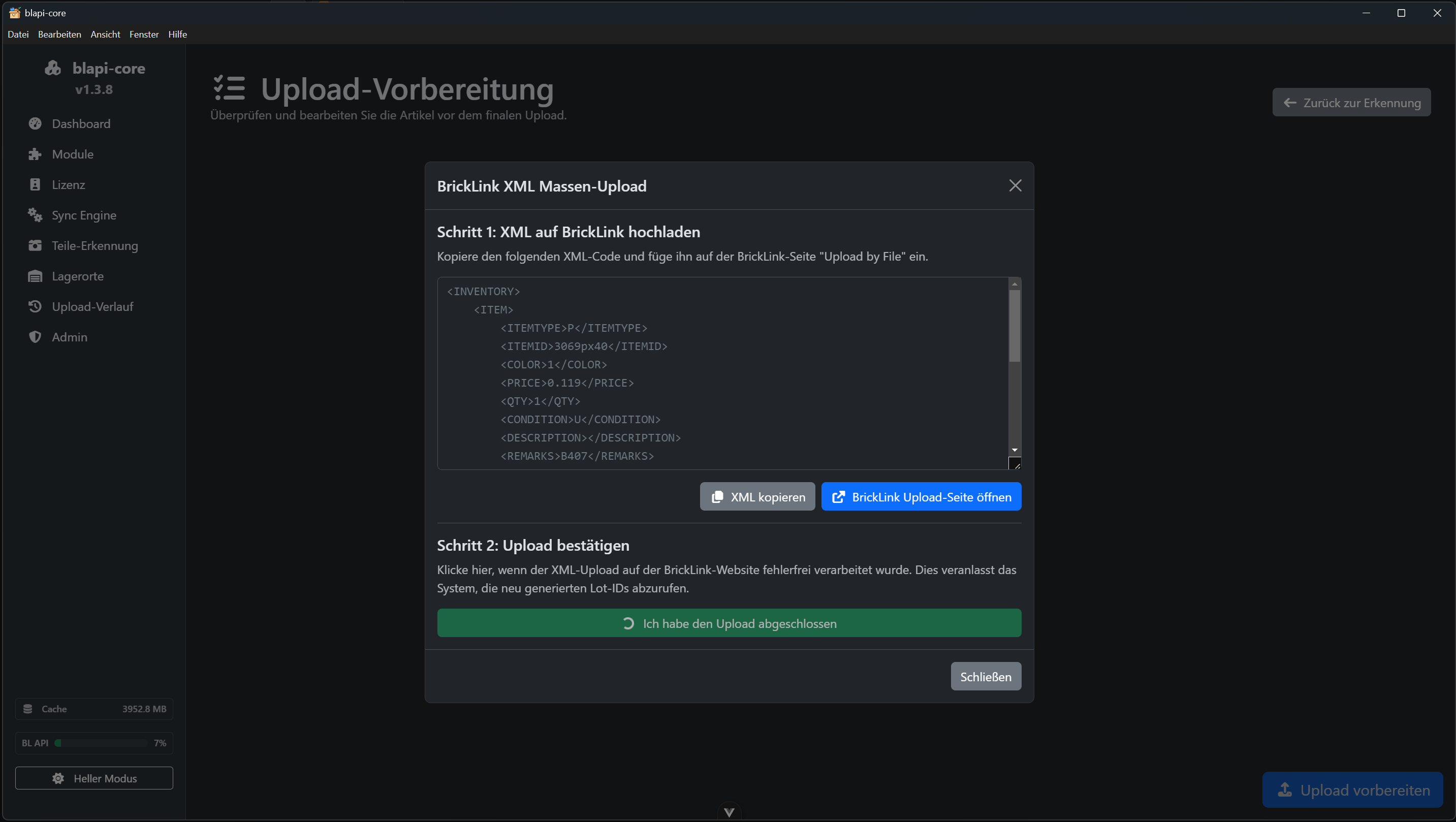Image resolution: width=1456 pixels, height=822 pixels.
Task: Open the Hilfe menu
Action: (x=177, y=35)
